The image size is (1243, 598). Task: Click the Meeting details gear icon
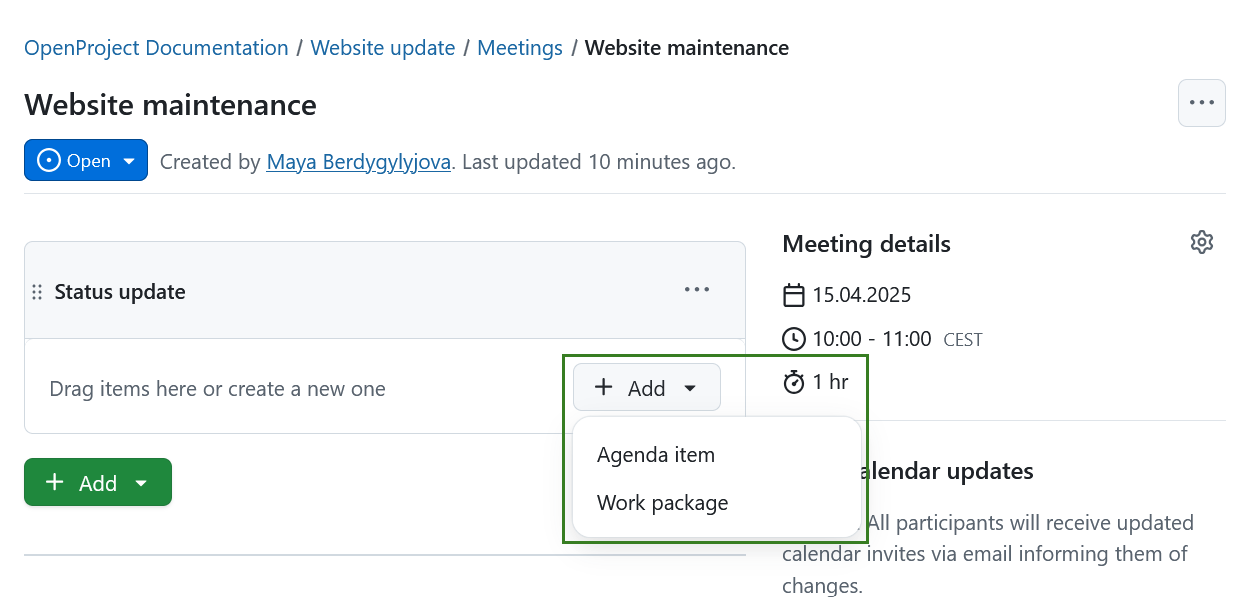click(x=1201, y=242)
